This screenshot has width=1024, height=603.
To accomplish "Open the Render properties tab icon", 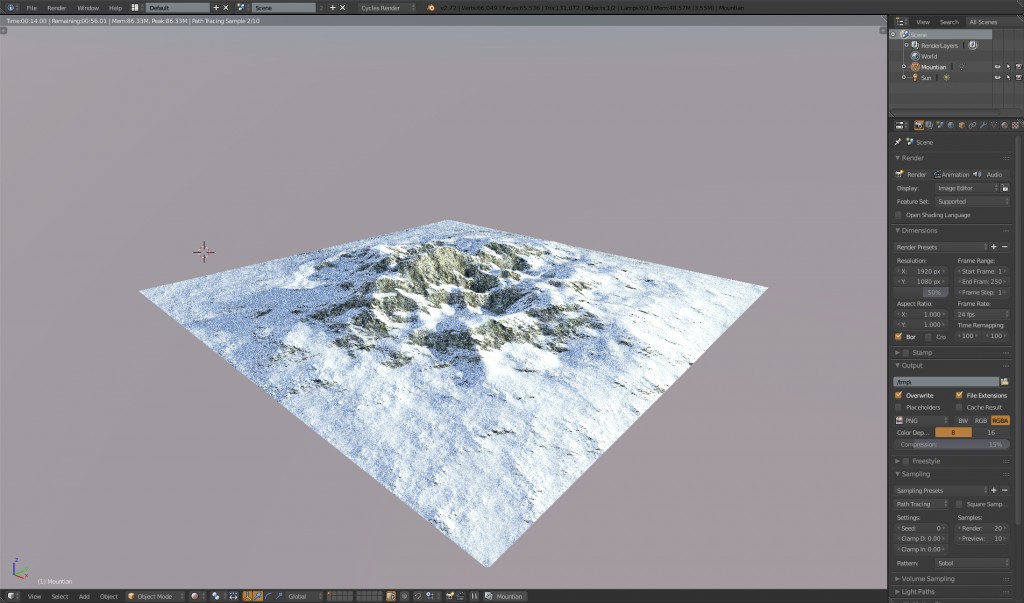I will (919, 124).
